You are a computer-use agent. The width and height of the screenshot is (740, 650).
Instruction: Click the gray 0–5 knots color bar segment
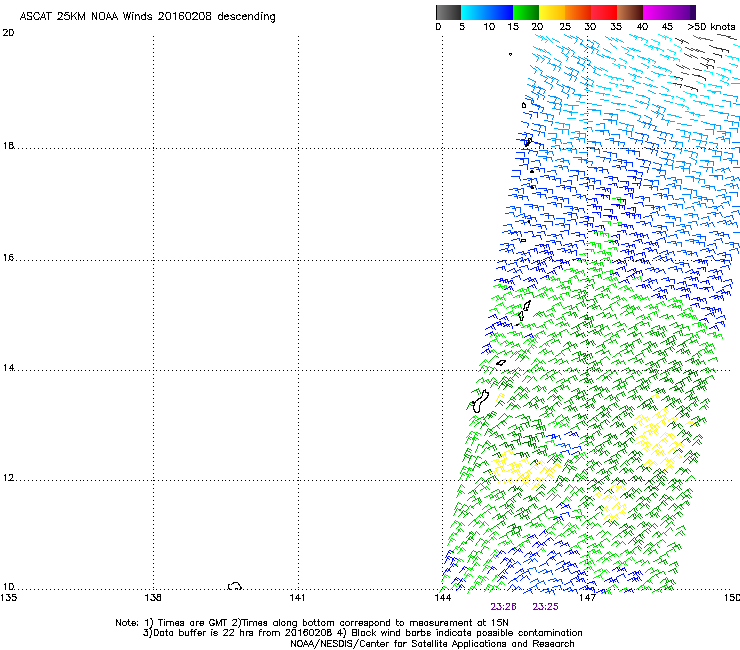(x=448, y=12)
